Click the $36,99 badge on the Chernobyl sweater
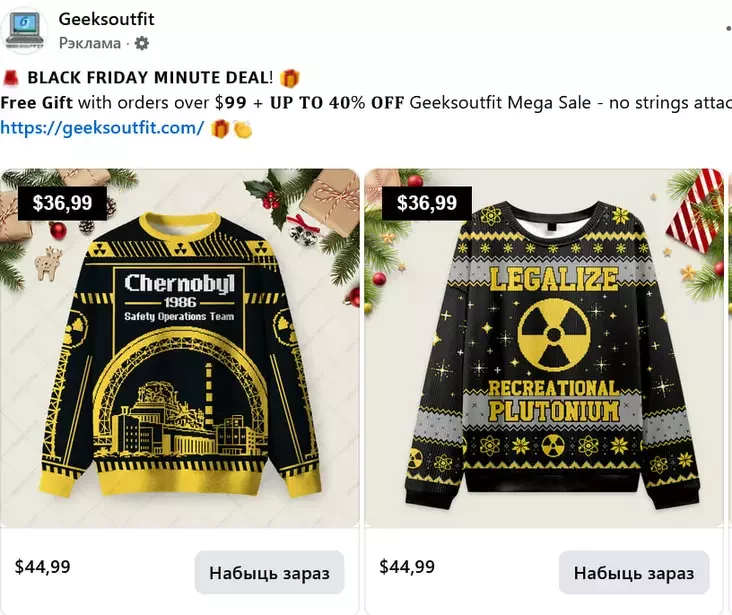The image size is (732, 615). click(62, 204)
